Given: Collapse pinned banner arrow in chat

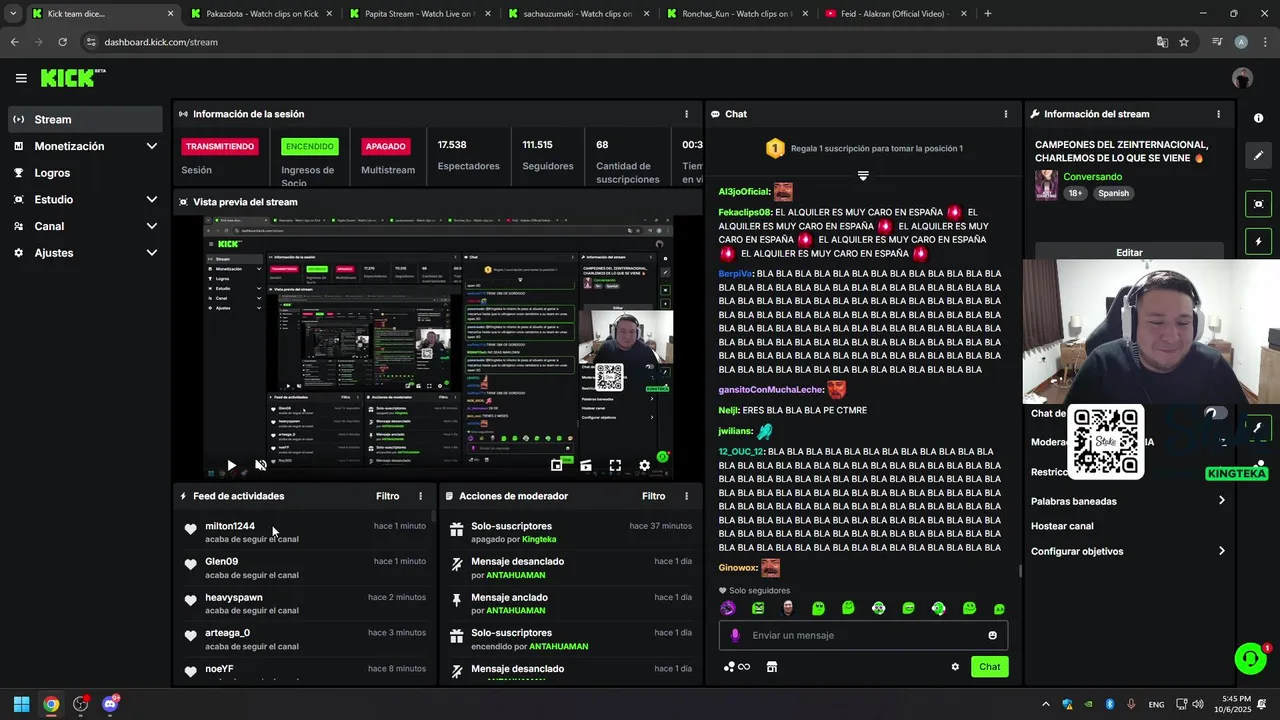Looking at the screenshot, I should pos(863,175).
